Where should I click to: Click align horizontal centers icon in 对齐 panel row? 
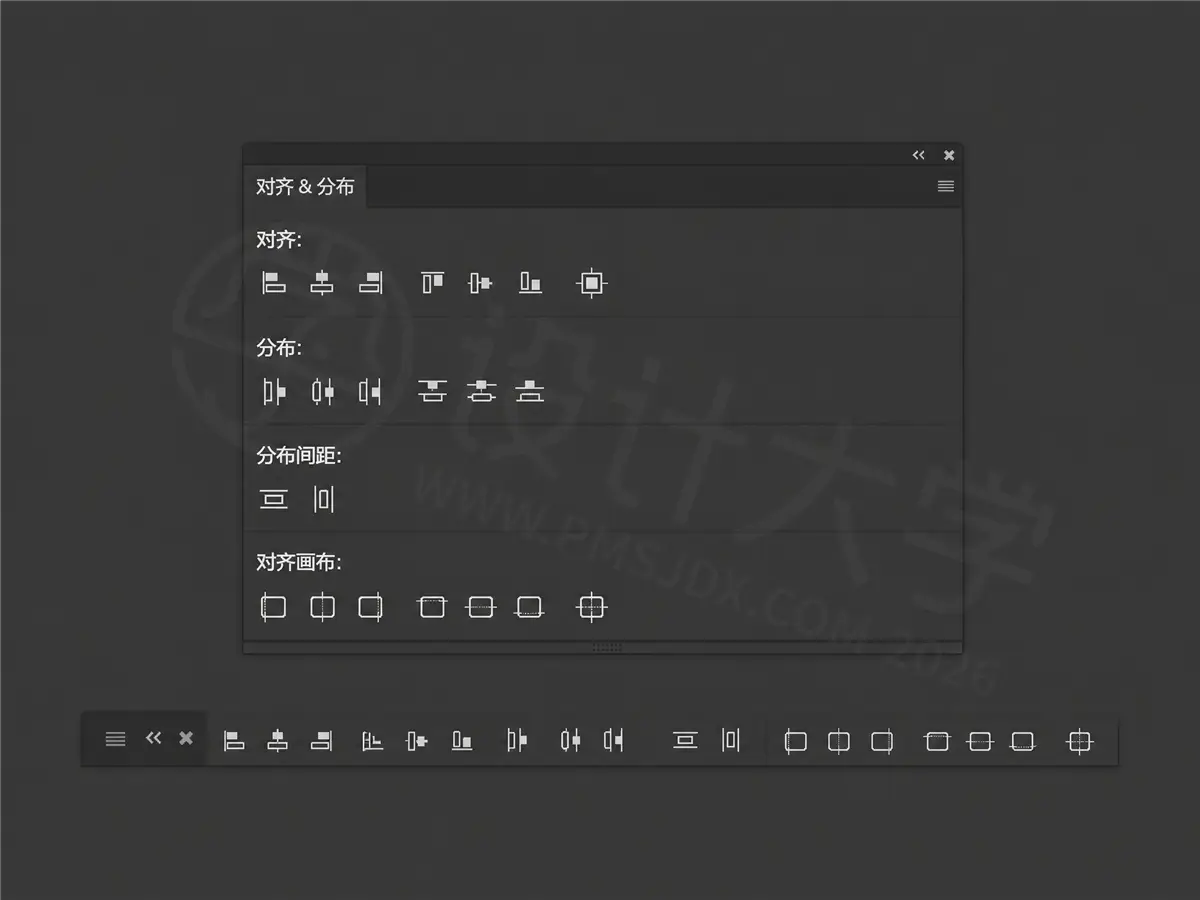321,283
